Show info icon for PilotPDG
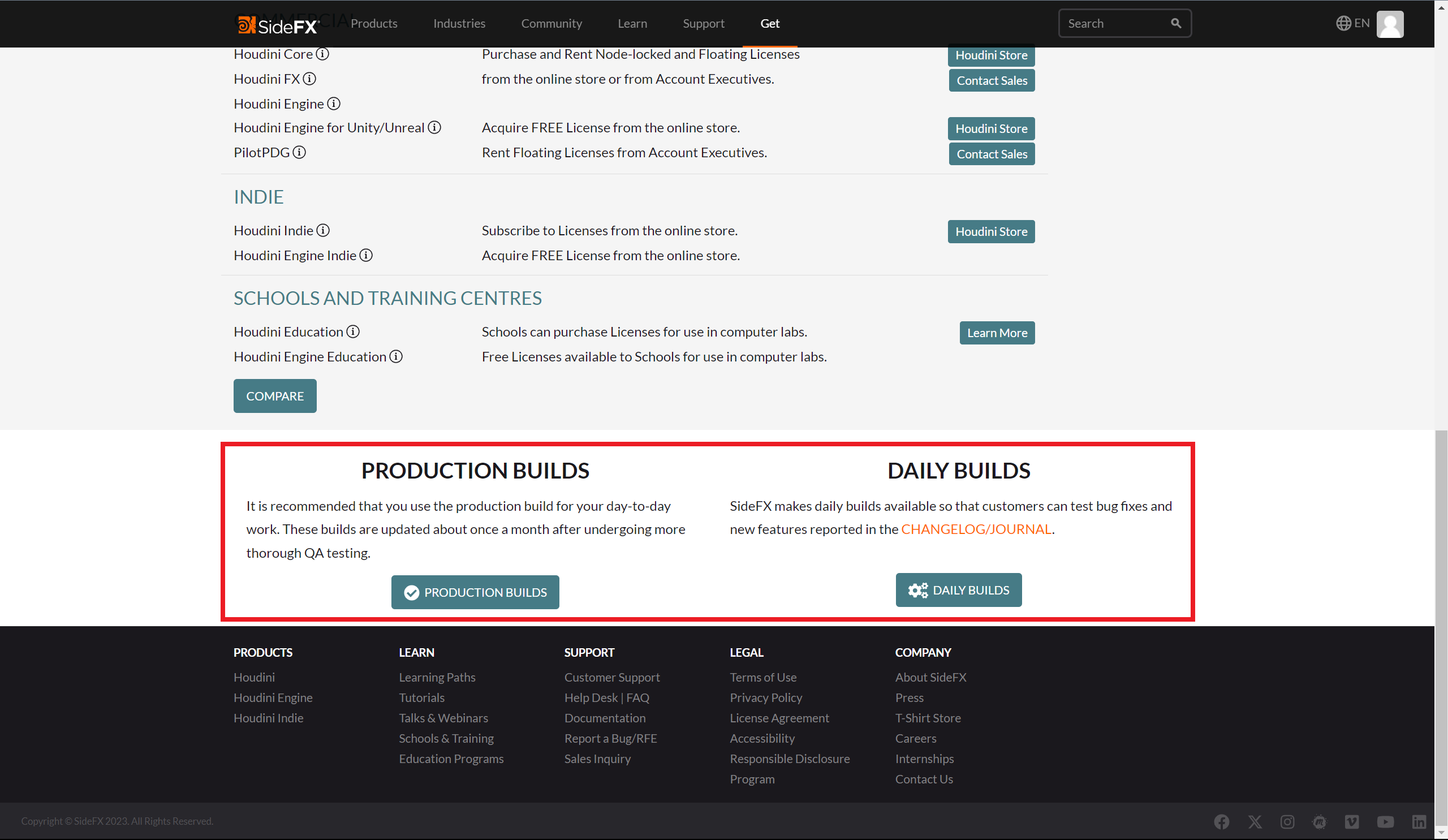Screen dimensions: 1448x840 (299, 152)
